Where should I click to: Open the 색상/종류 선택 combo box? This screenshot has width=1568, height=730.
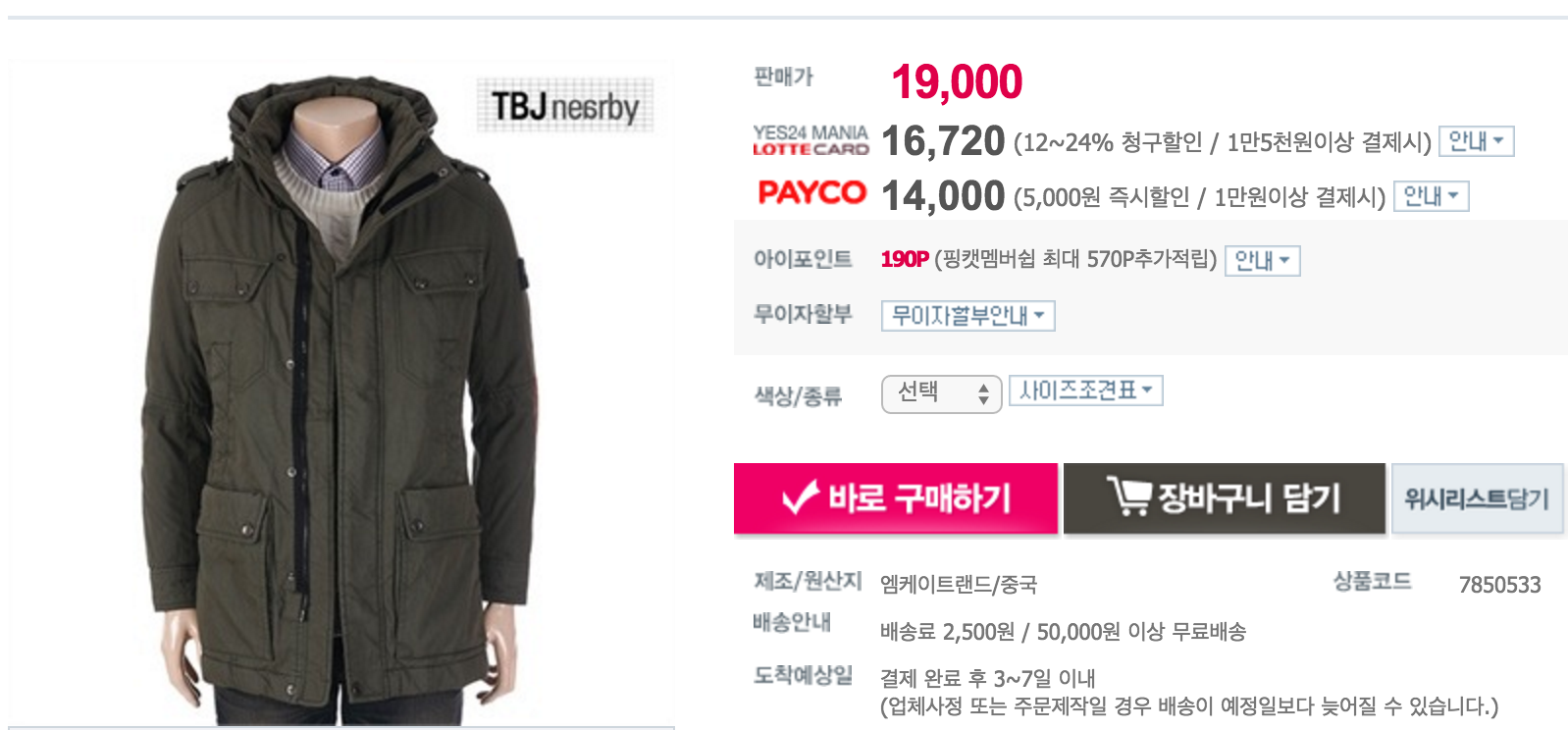point(941,394)
